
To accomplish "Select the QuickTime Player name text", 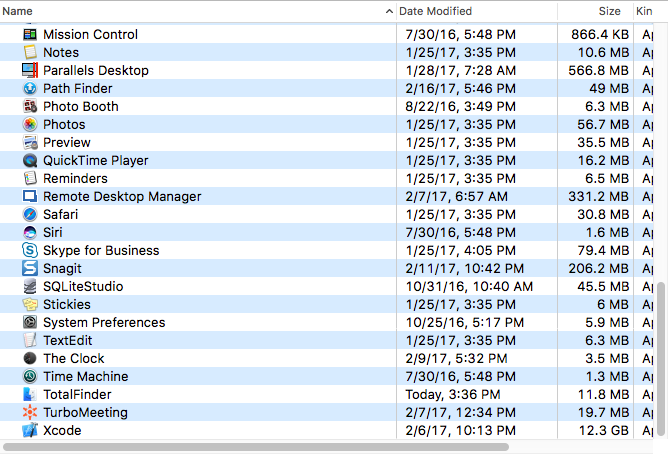I will pyautogui.click(x=96, y=161).
